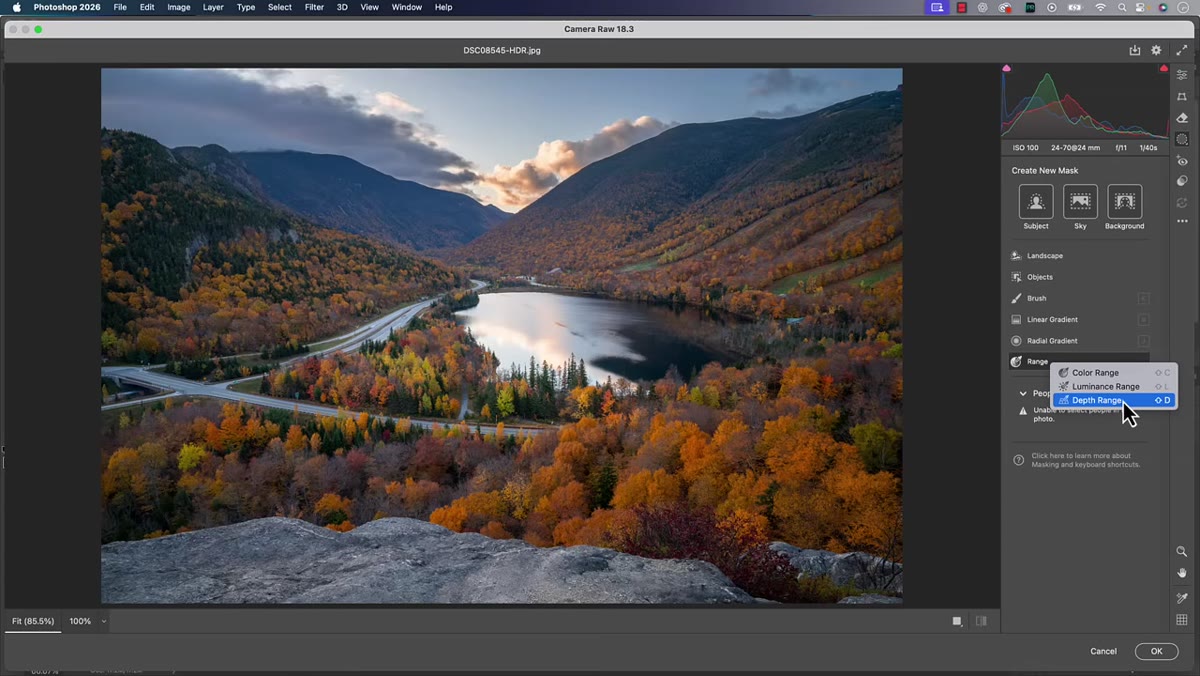Toggle full screen mode arrows icon
1200x676 pixels.
1182,50
